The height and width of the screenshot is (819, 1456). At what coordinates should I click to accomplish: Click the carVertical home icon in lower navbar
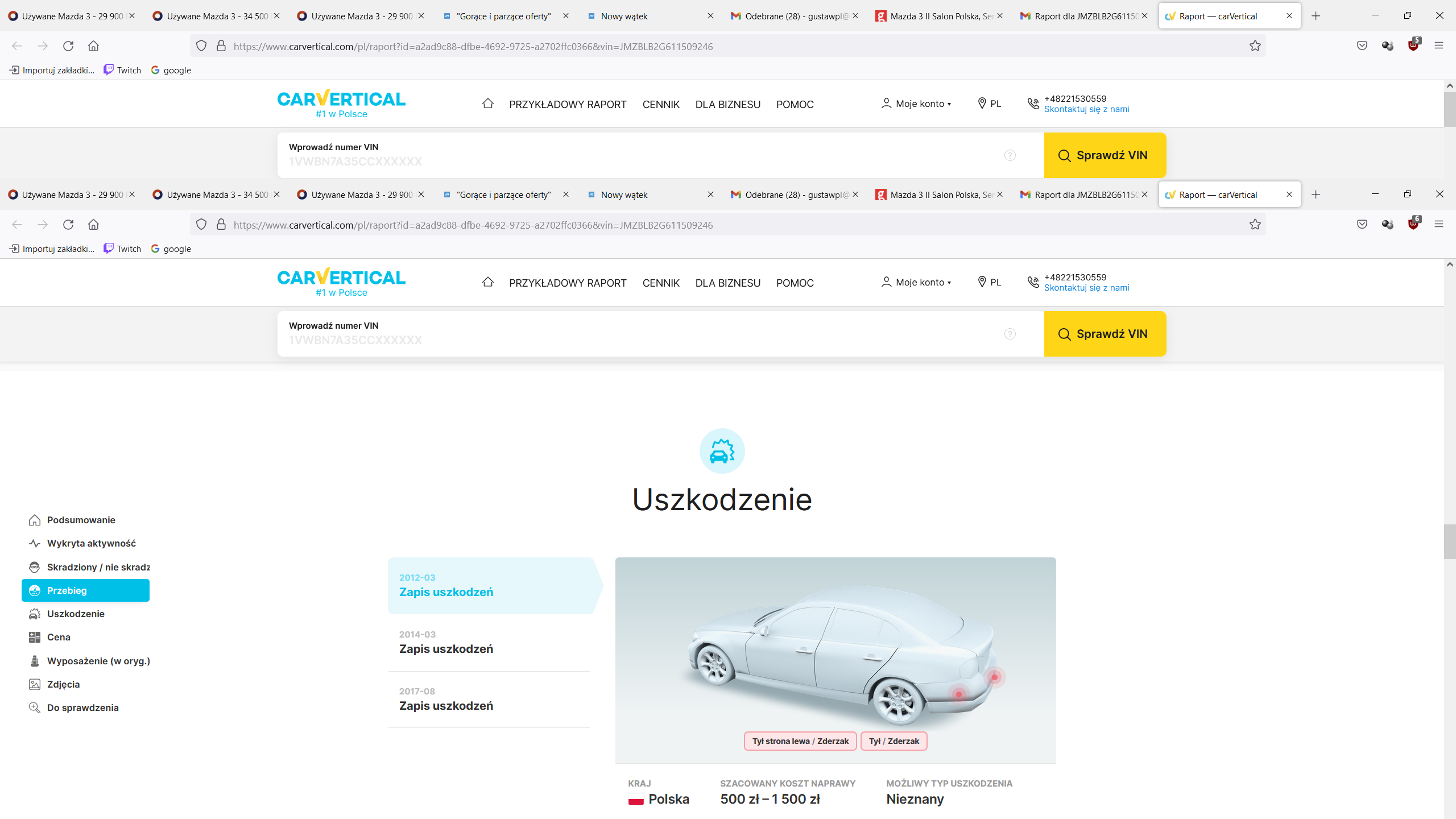pos(487,282)
